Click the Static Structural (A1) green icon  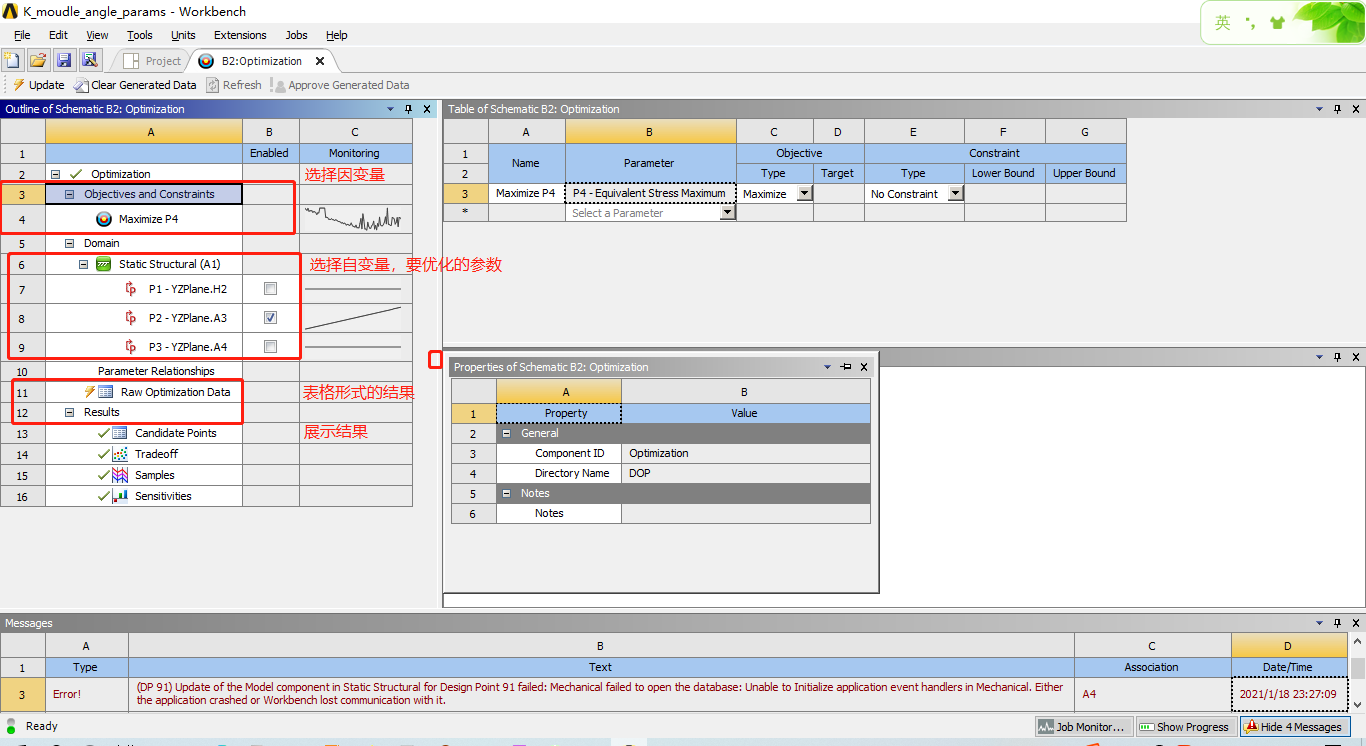tap(102, 263)
